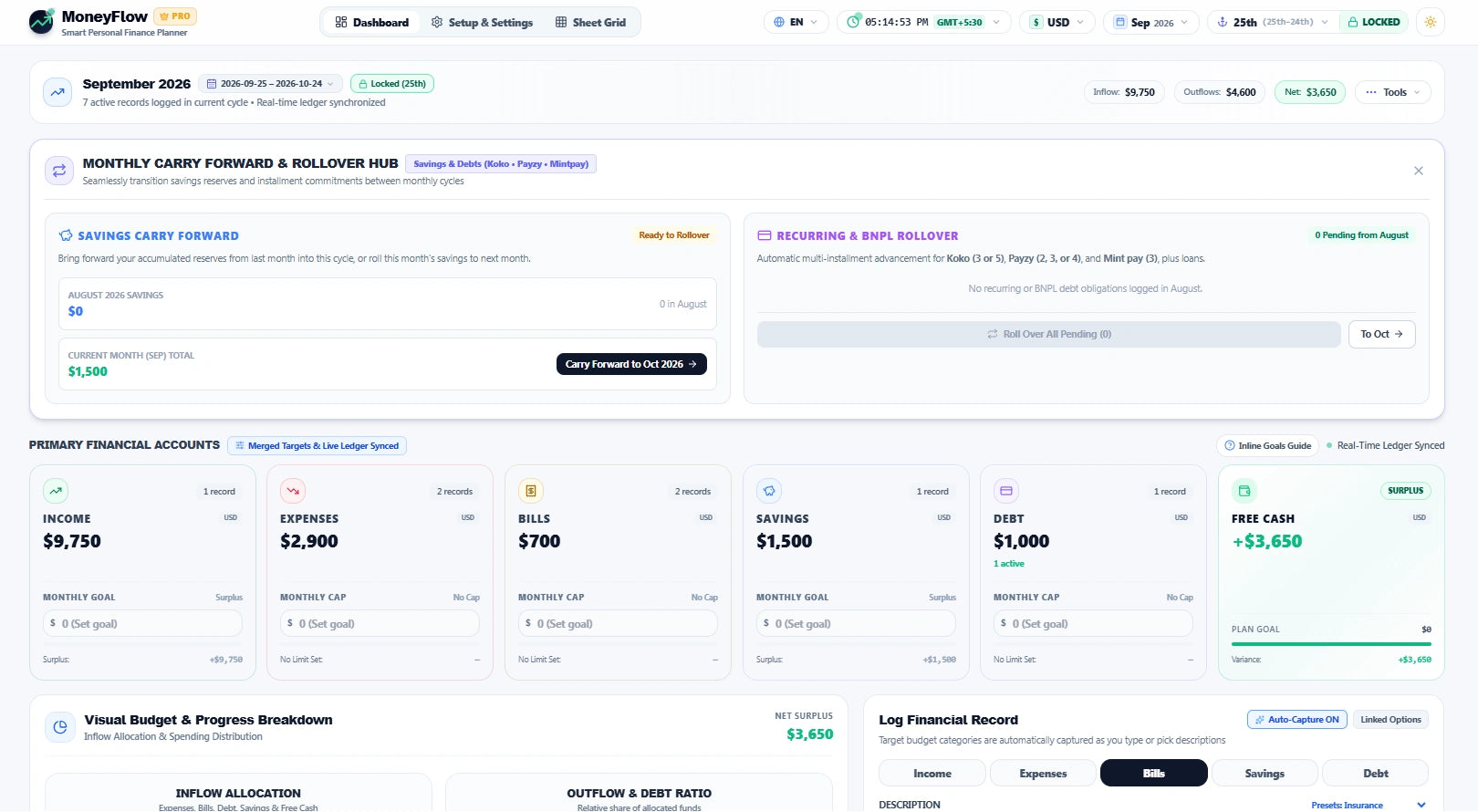This screenshot has height=812, width=1478.
Task: Click the September trend arrow icon
Action: click(57, 92)
